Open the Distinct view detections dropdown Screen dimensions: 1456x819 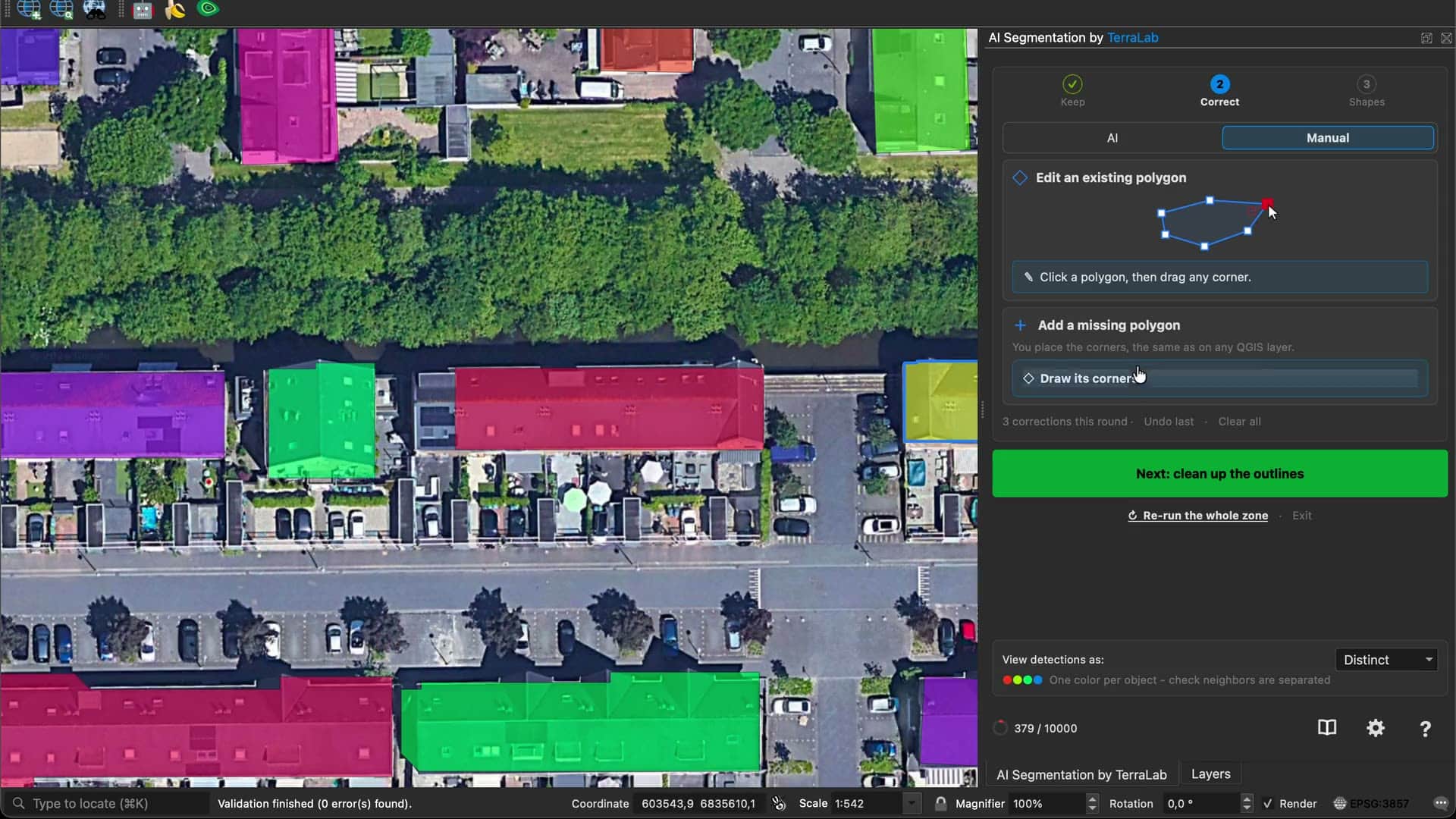(x=1386, y=660)
